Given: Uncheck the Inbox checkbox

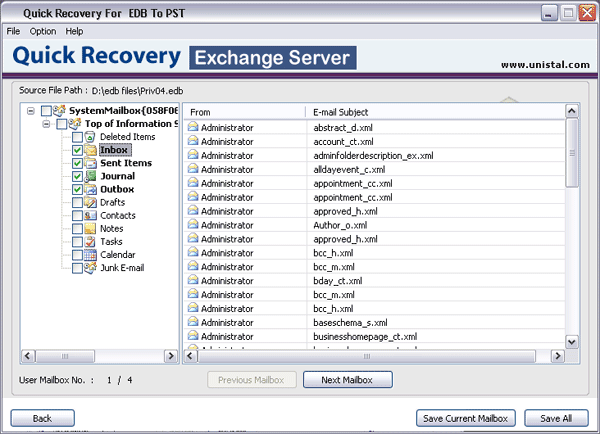Looking at the screenshot, I should pos(77,150).
